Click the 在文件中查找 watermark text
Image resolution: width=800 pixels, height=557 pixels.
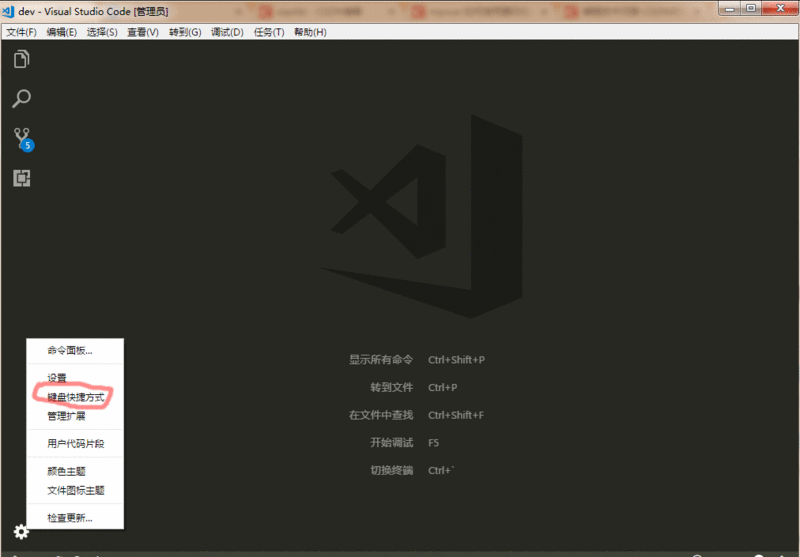click(x=381, y=415)
